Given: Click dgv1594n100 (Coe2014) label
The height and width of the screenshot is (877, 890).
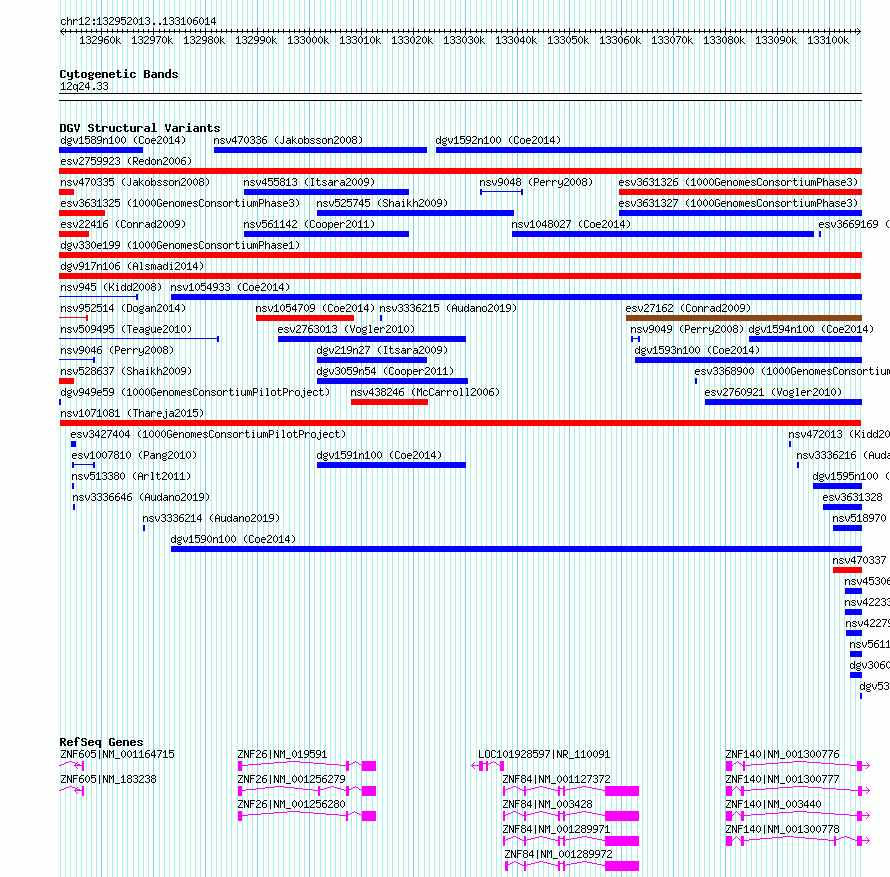Looking at the screenshot, I should pyautogui.click(x=811, y=329).
